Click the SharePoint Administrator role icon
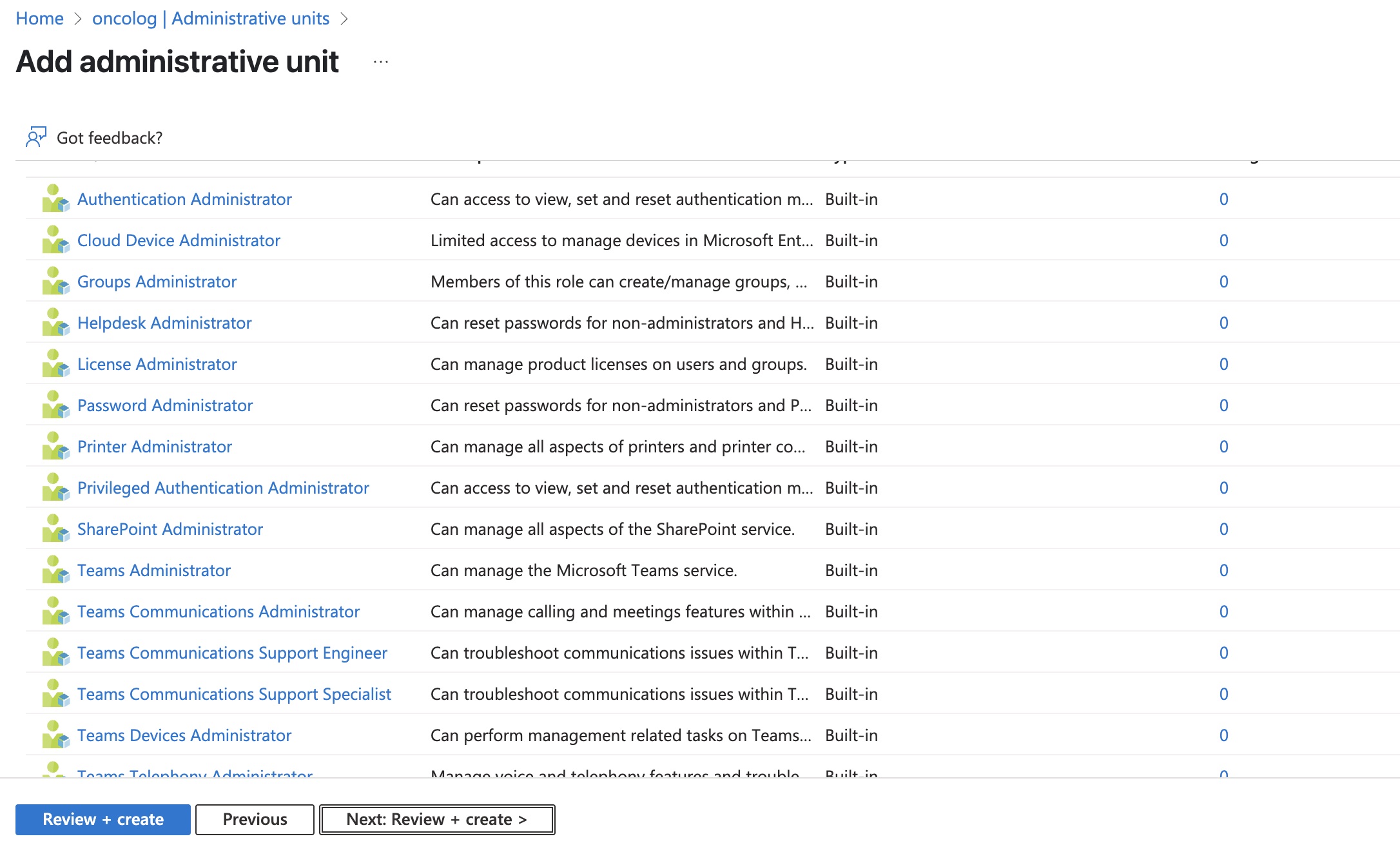This screenshot has width=1400, height=861. (x=55, y=528)
